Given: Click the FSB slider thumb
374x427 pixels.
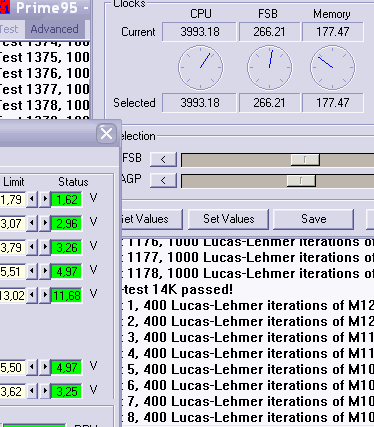Looking at the screenshot, I should tap(305, 160).
